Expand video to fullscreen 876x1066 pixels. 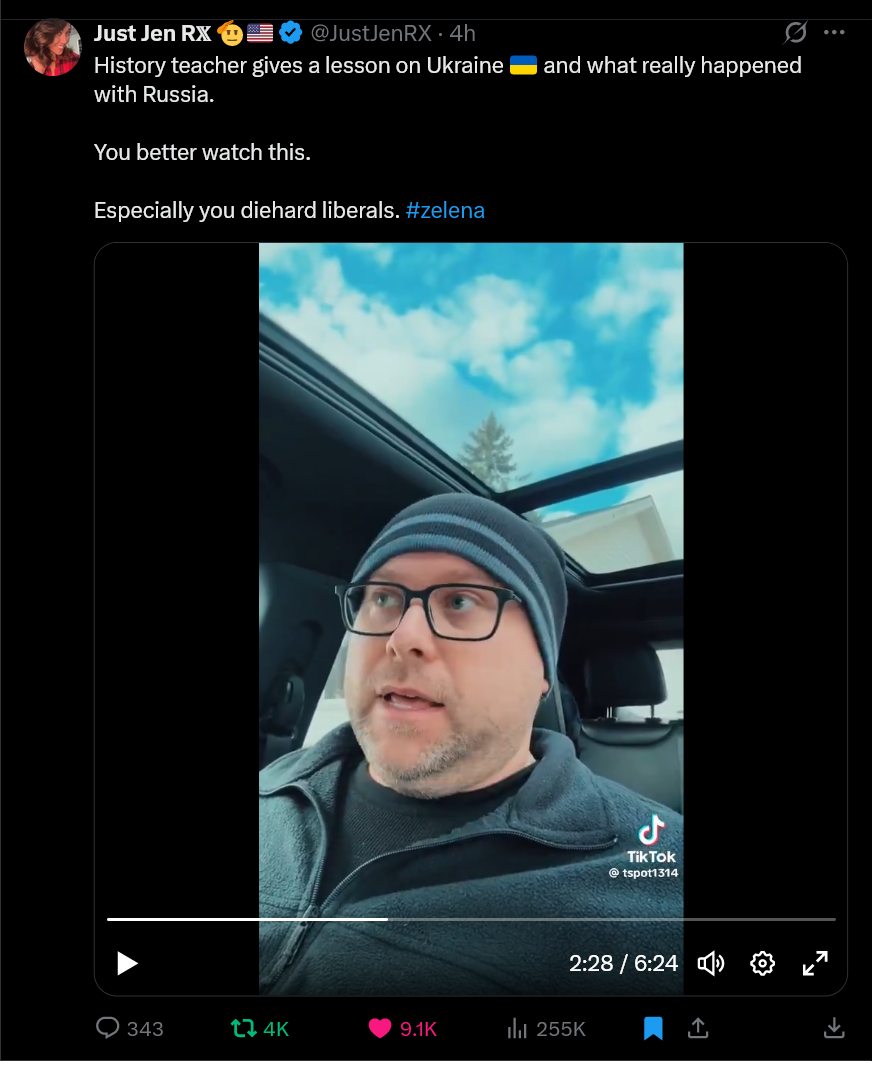[x=815, y=963]
